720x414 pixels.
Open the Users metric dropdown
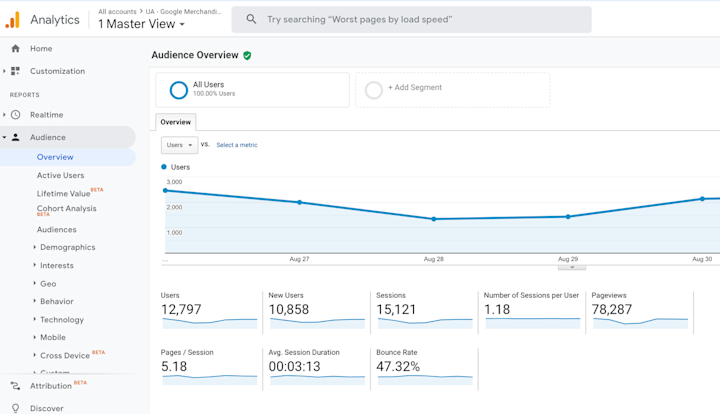(179, 145)
